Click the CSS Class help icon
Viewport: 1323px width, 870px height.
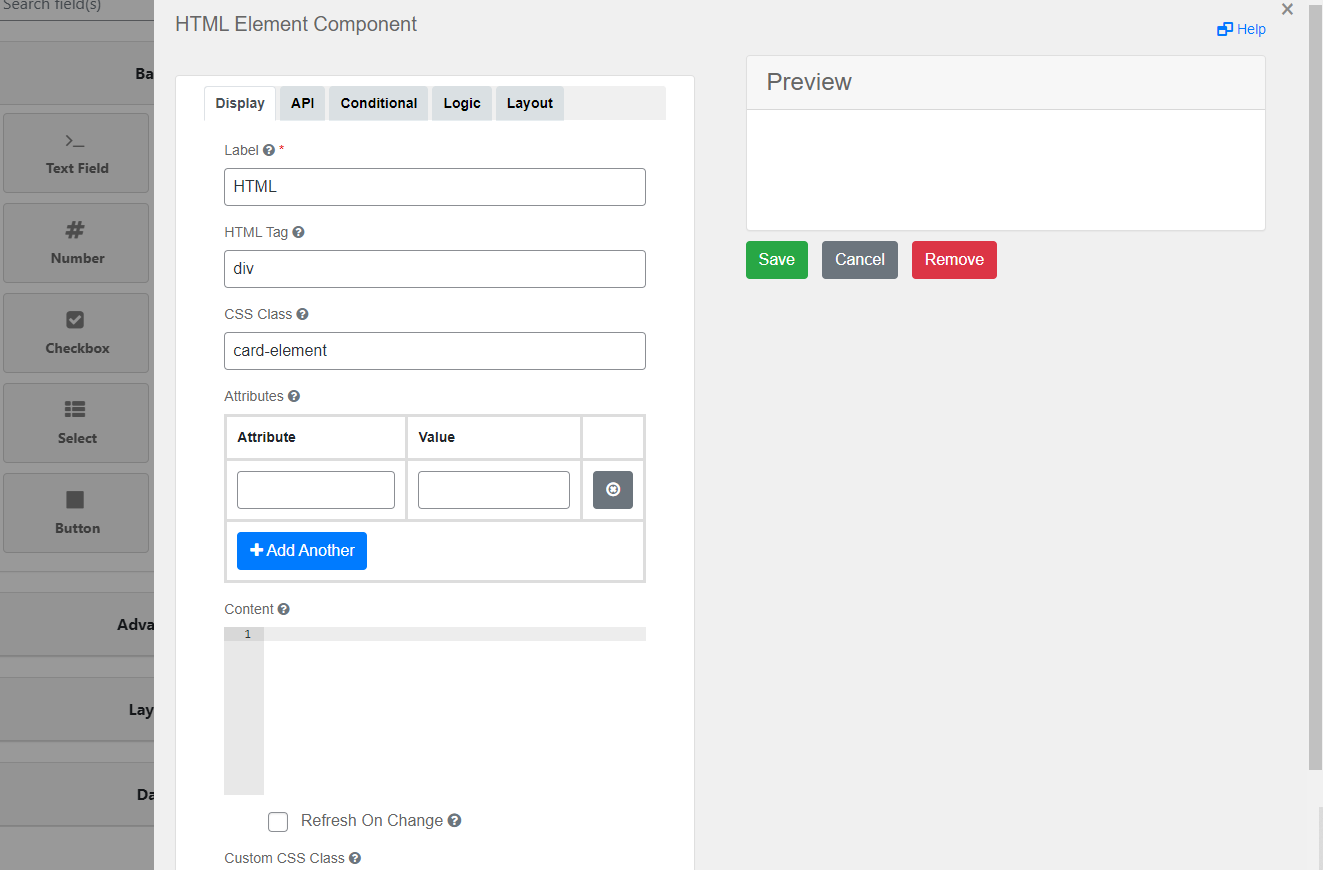click(302, 314)
